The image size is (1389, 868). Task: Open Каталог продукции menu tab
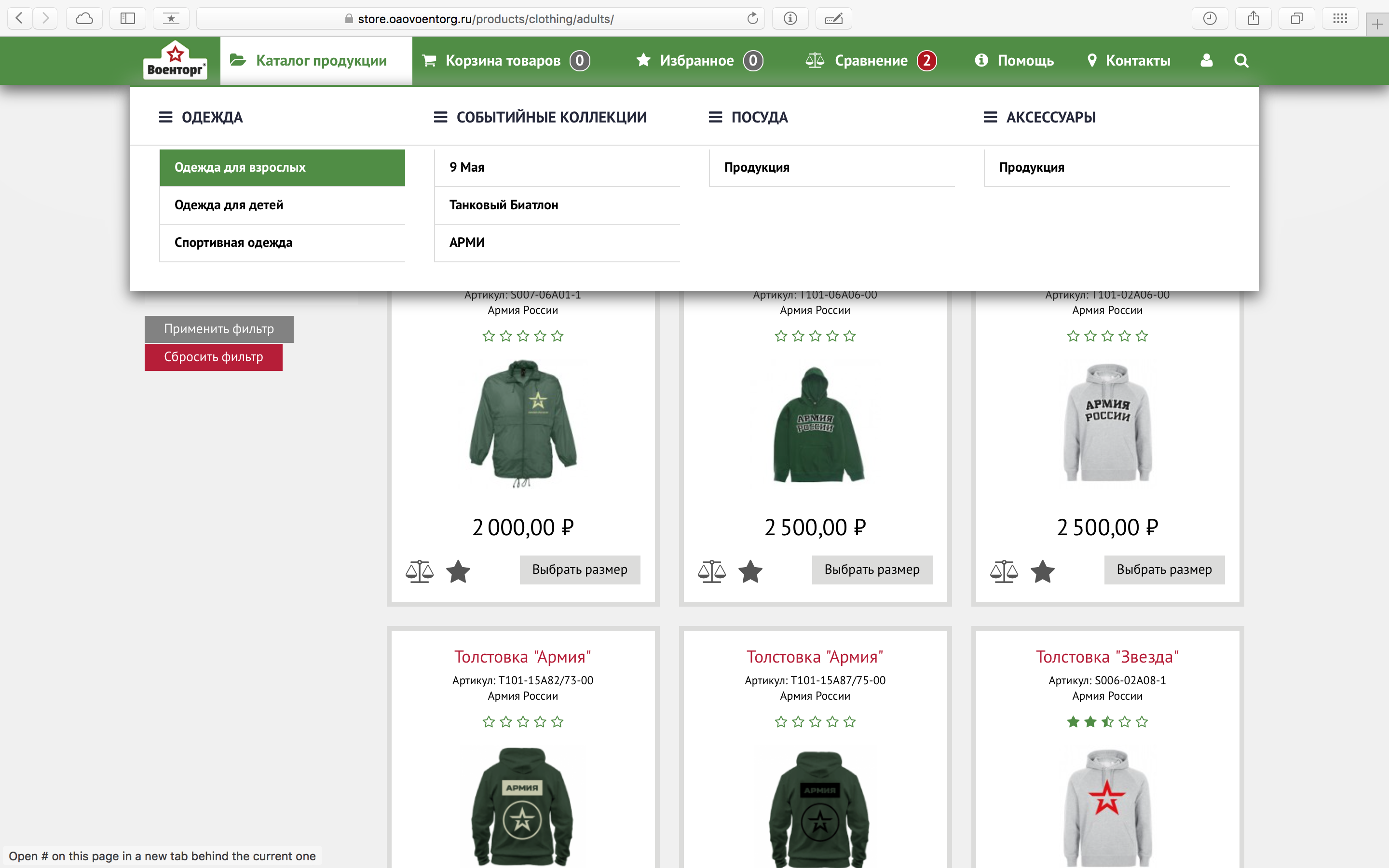(316, 60)
